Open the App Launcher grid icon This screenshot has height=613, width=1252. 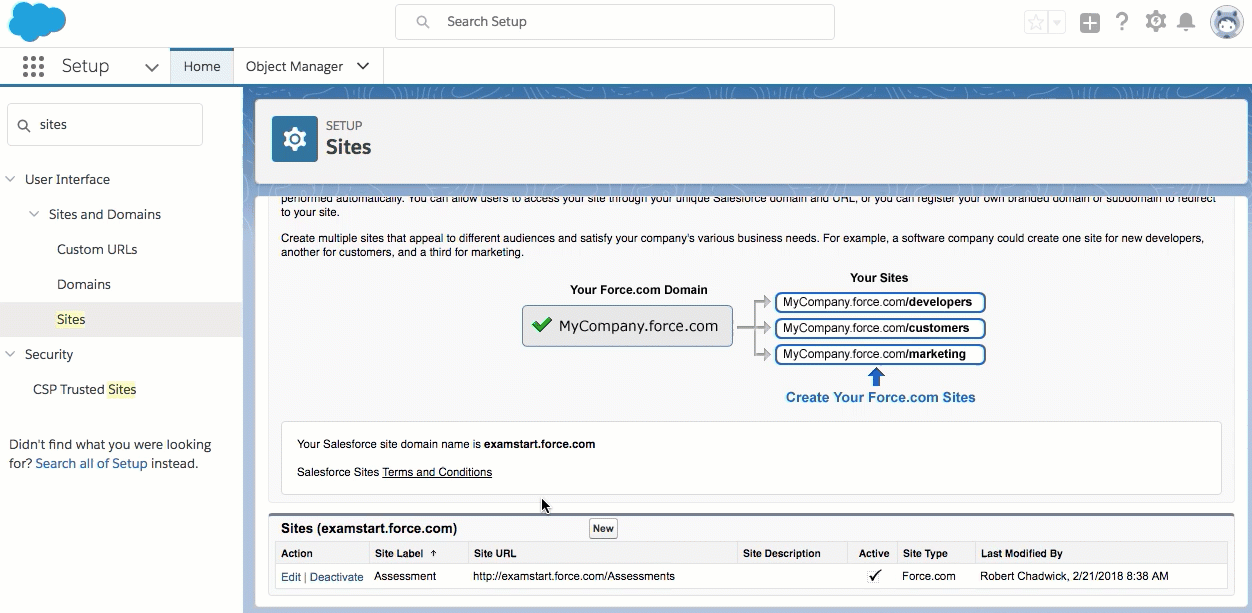point(33,66)
